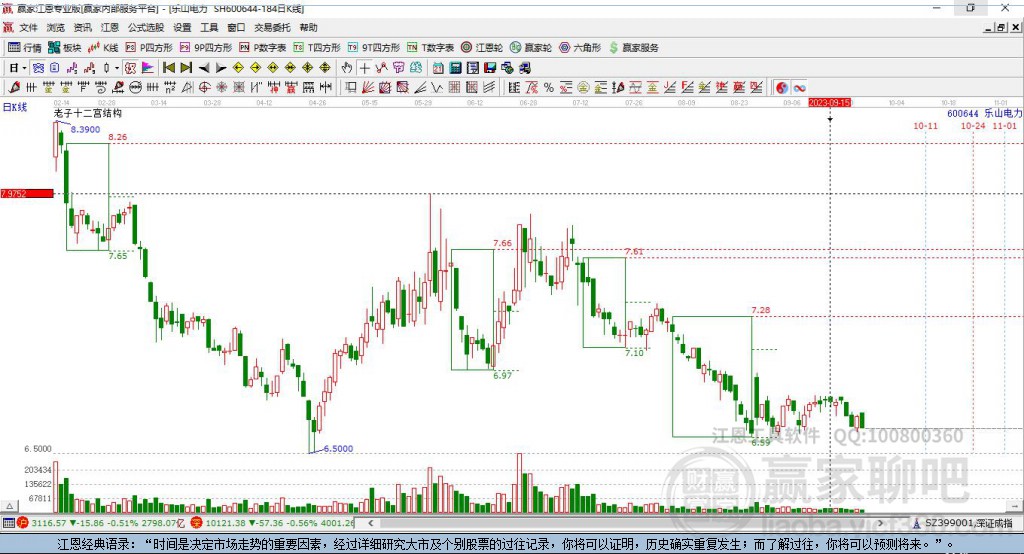Open the 江恩轮 Gann wheel
This screenshot has width=1024, height=554.
click(x=482, y=48)
